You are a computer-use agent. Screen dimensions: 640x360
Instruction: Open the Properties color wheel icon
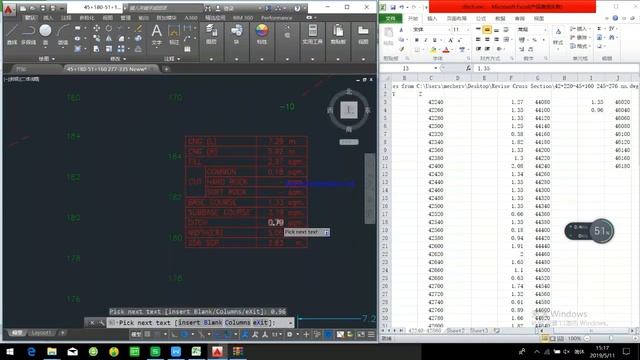(x=262, y=31)
